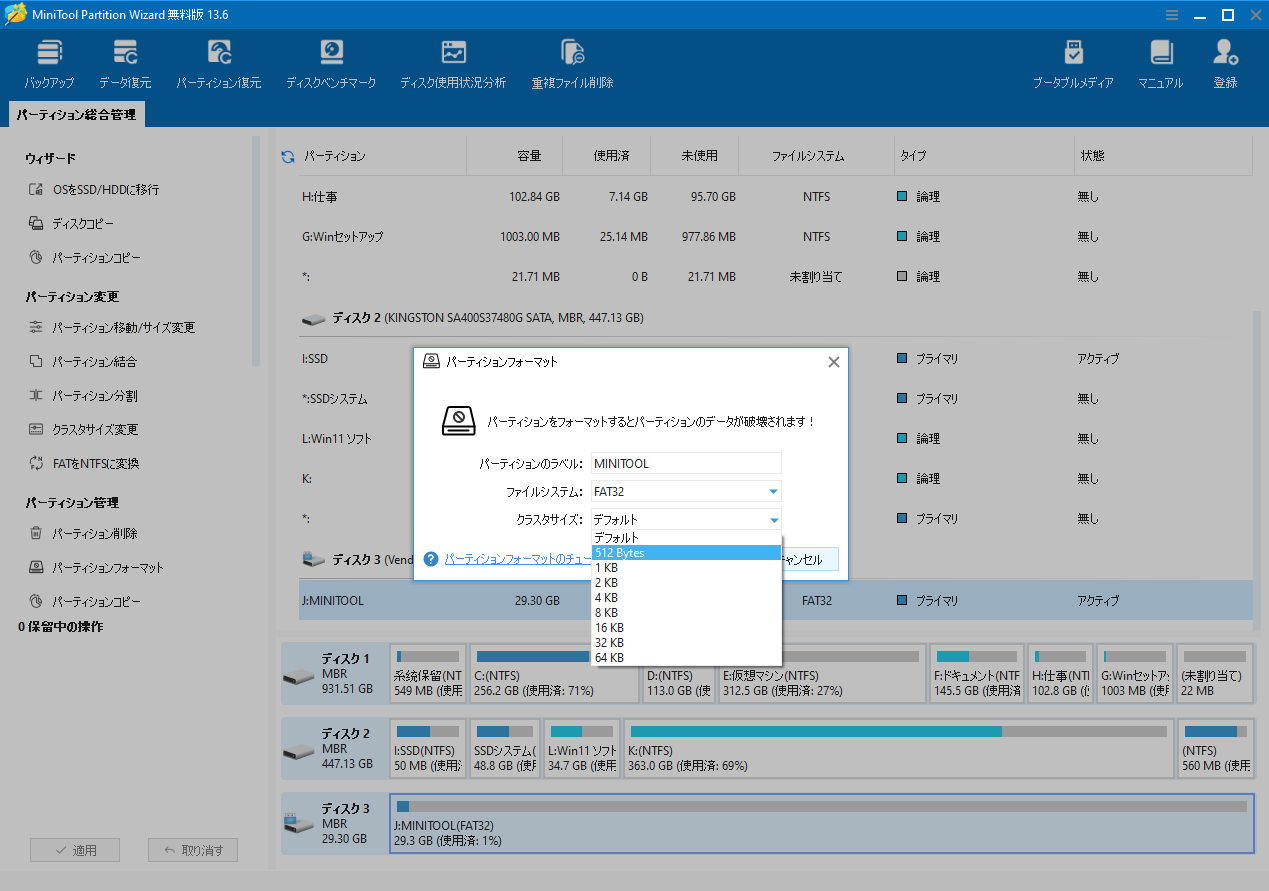
Task: Start ディスクコピー wizard
Action: coord(71,224)
